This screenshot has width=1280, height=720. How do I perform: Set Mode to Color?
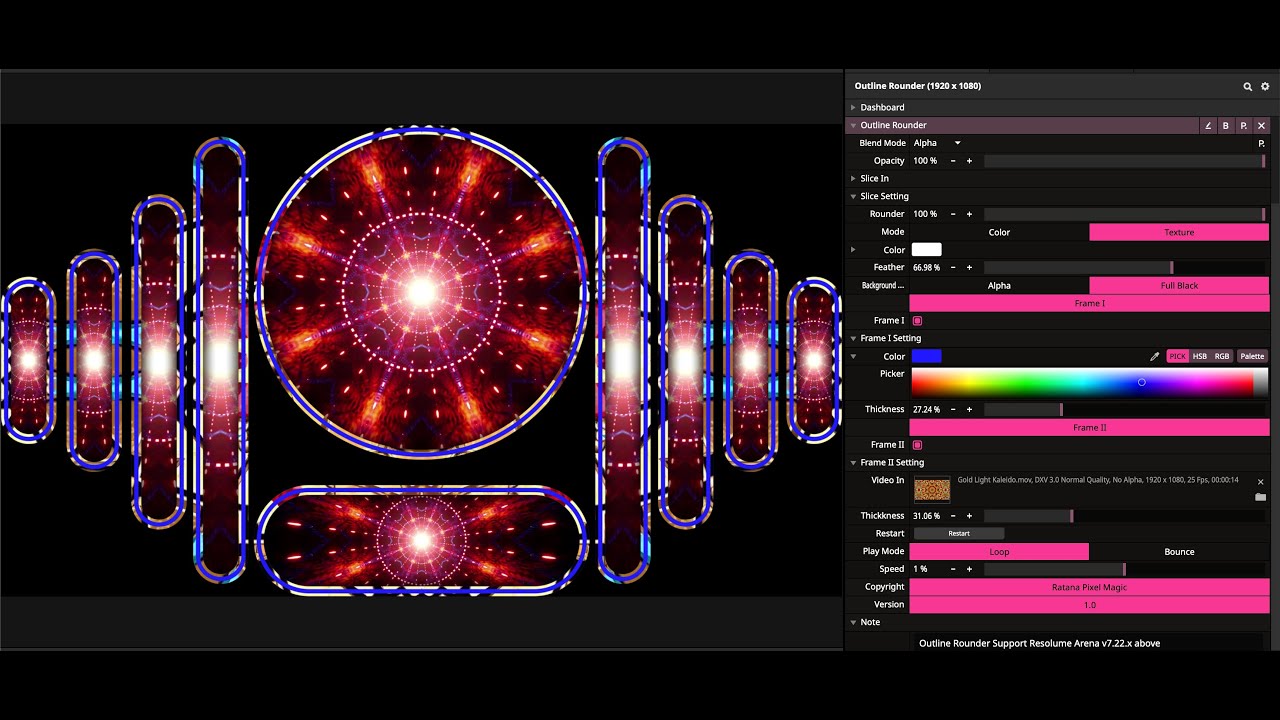(999, 232)
